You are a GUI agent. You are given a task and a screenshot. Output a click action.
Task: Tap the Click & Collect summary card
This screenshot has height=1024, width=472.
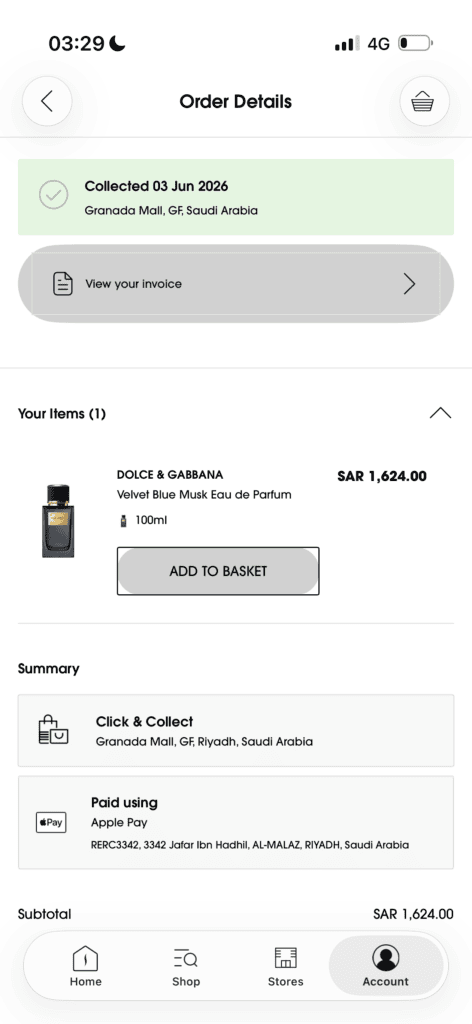coord(236,730)
